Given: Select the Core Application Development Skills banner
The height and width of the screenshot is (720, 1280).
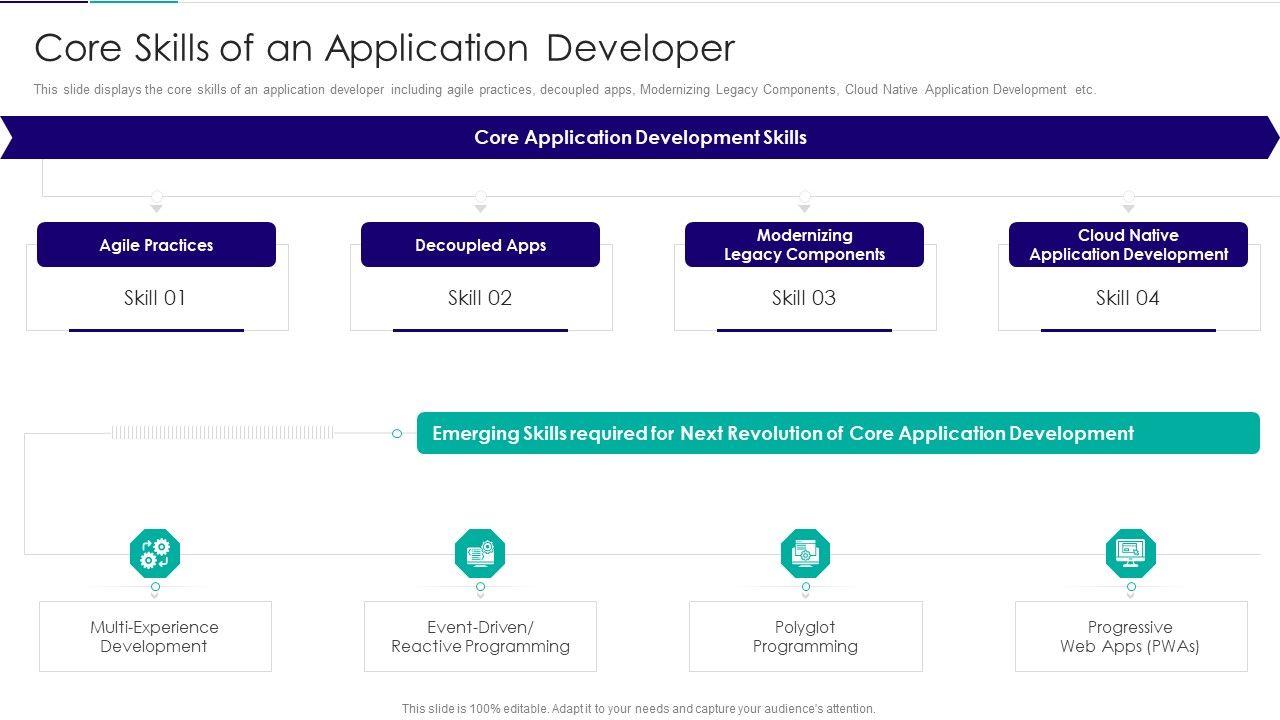Looking at the screenshot, I should [640, 138].
